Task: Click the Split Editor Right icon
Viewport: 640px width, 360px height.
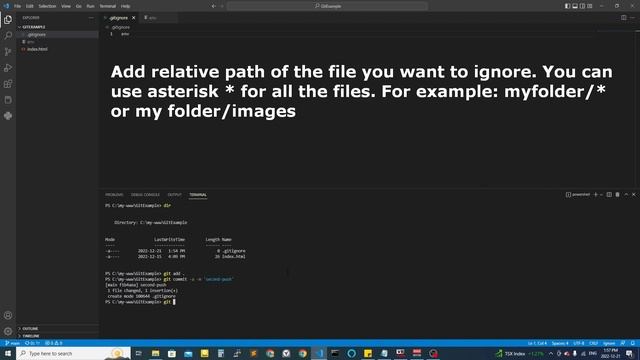Action: tap(623, 18)
